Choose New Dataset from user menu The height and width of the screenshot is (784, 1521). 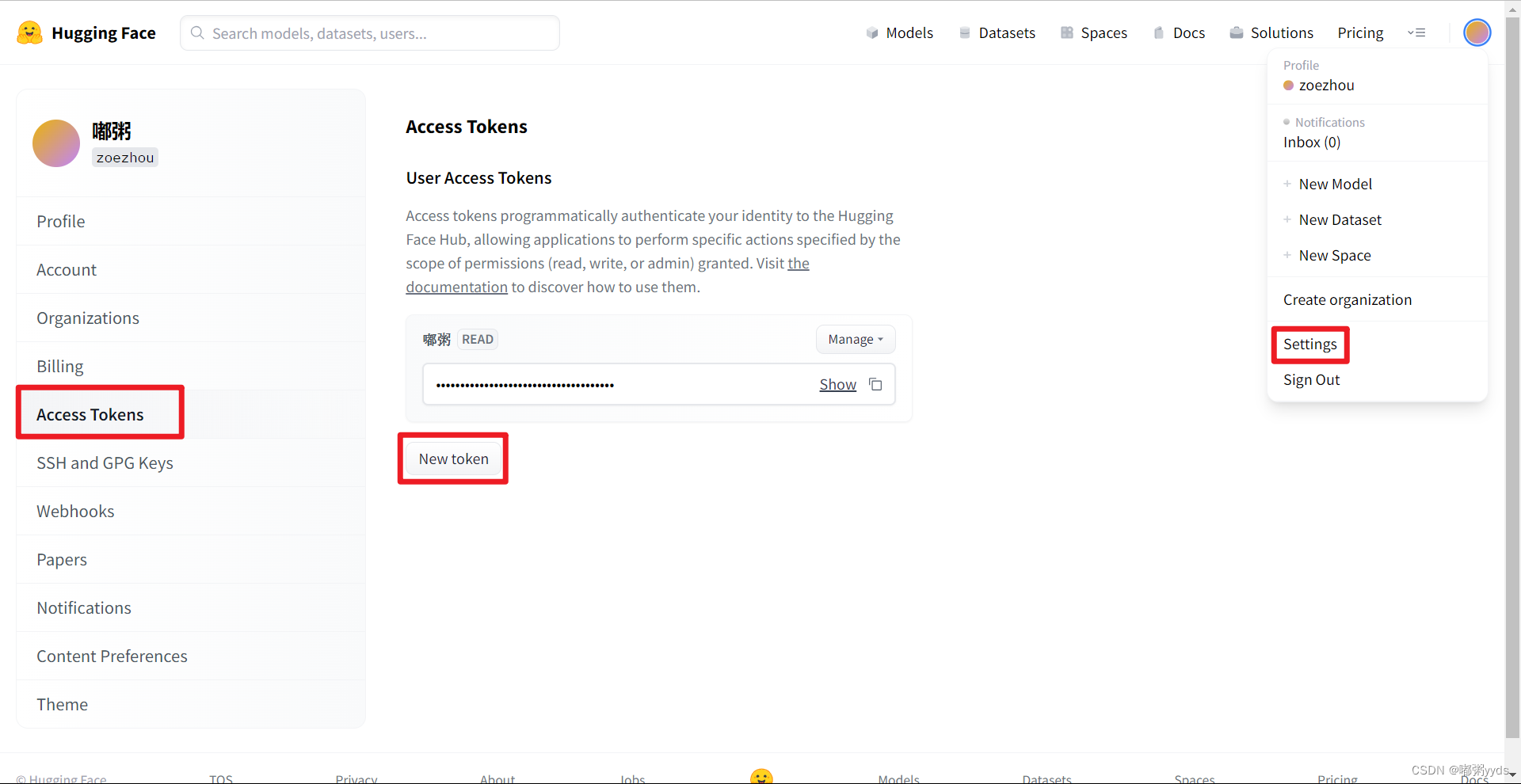[1340, 219]
